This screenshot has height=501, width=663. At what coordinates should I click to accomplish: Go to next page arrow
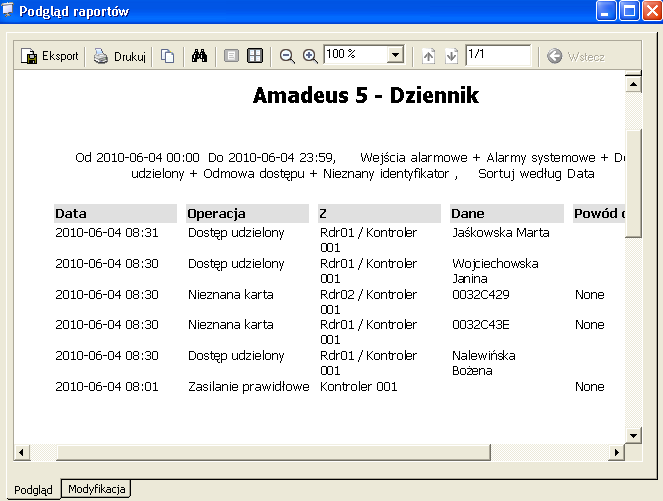pyautogui.click(x=452, y=56)
